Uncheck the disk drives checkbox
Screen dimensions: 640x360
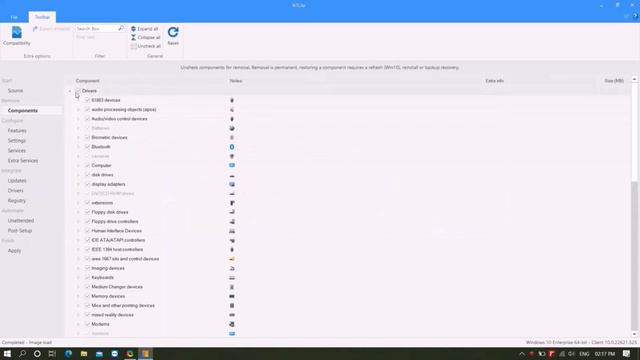(87, 175)
